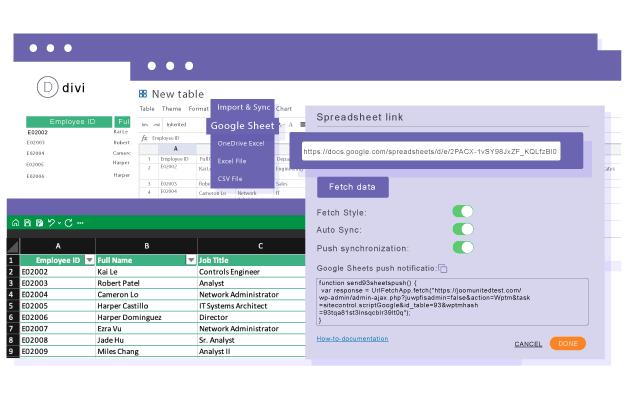Open the Import & Sync menu

click(x=243, y=107)
